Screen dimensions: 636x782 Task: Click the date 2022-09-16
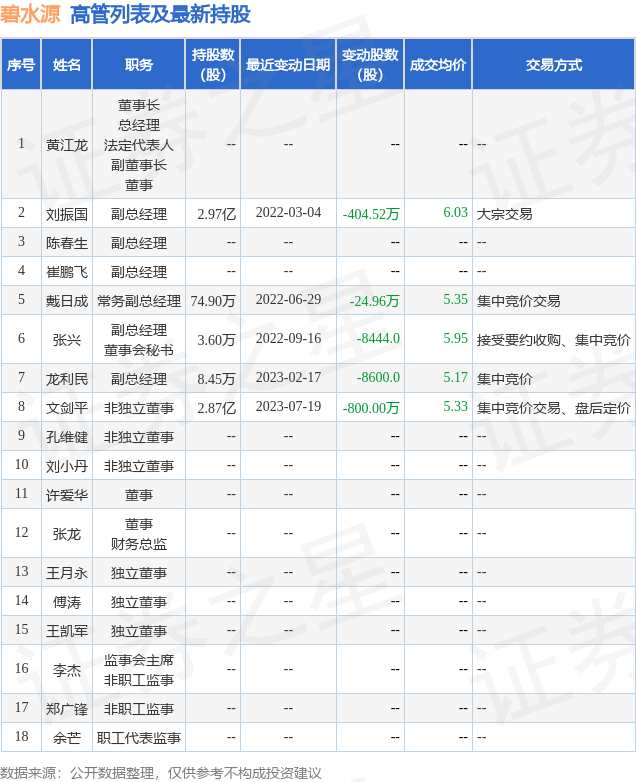[x=288, y=339]
